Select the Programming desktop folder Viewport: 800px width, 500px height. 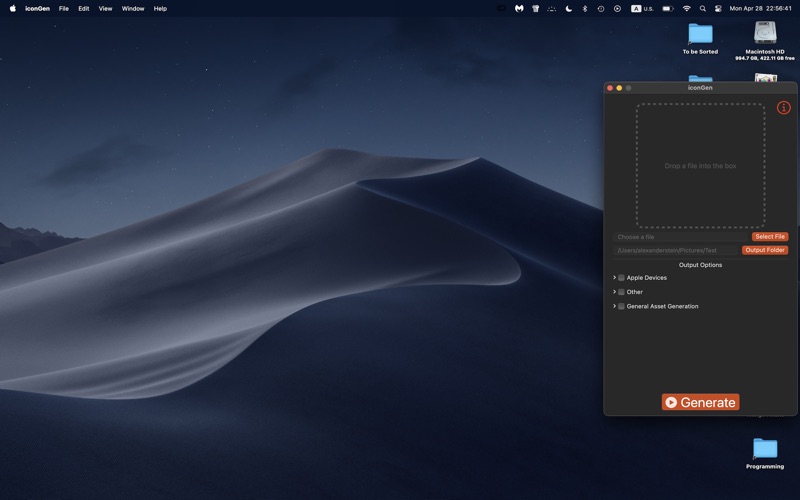764,453
